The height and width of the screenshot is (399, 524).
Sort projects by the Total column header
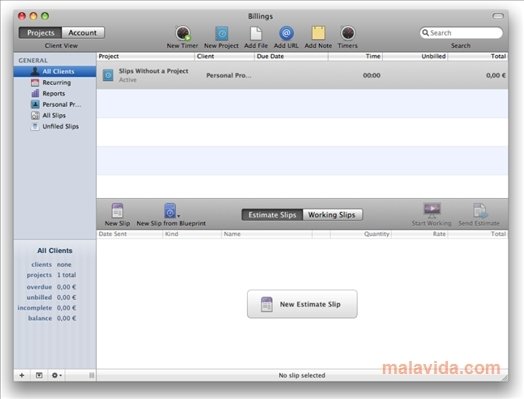click(478, 56)
